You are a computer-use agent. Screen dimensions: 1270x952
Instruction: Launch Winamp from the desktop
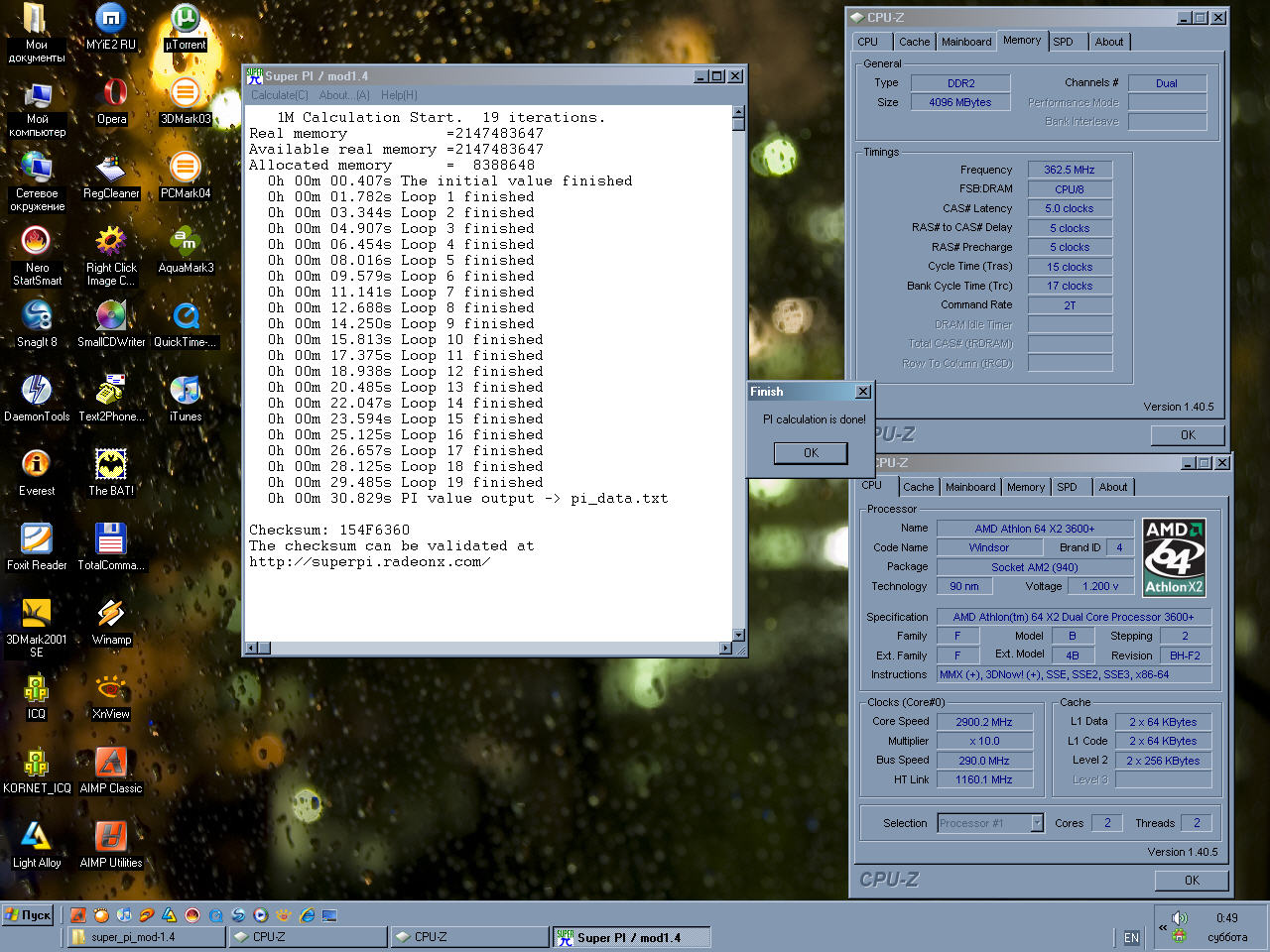coord(111,622)
